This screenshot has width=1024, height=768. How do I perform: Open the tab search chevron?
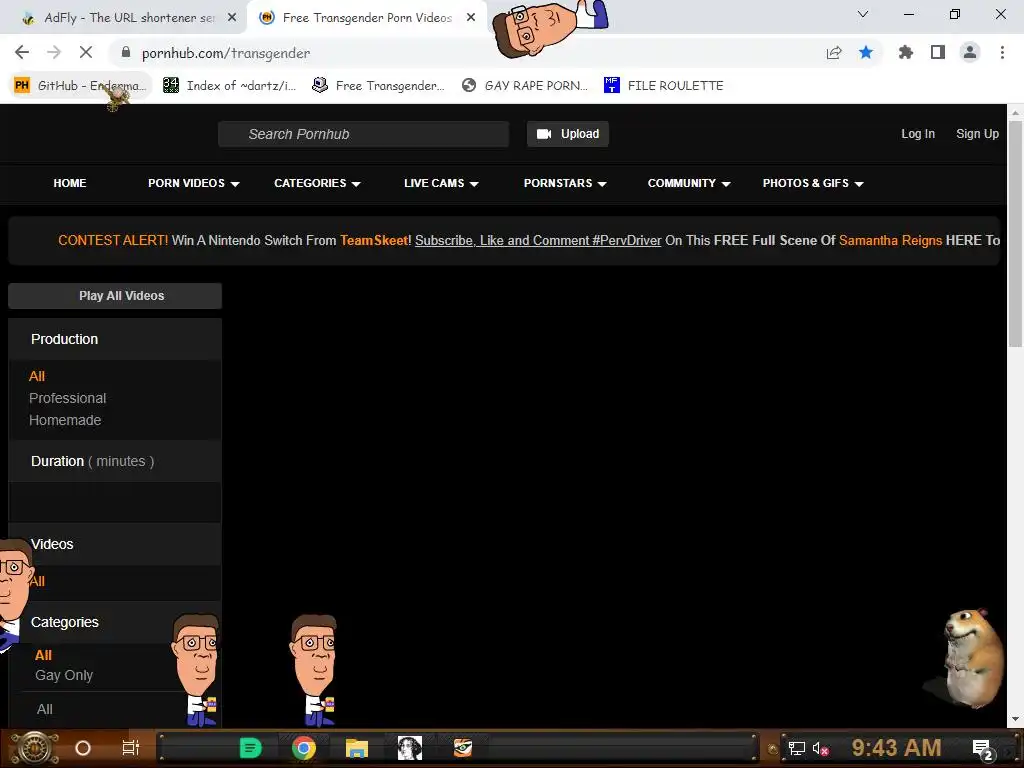click(x=863, y=14)
